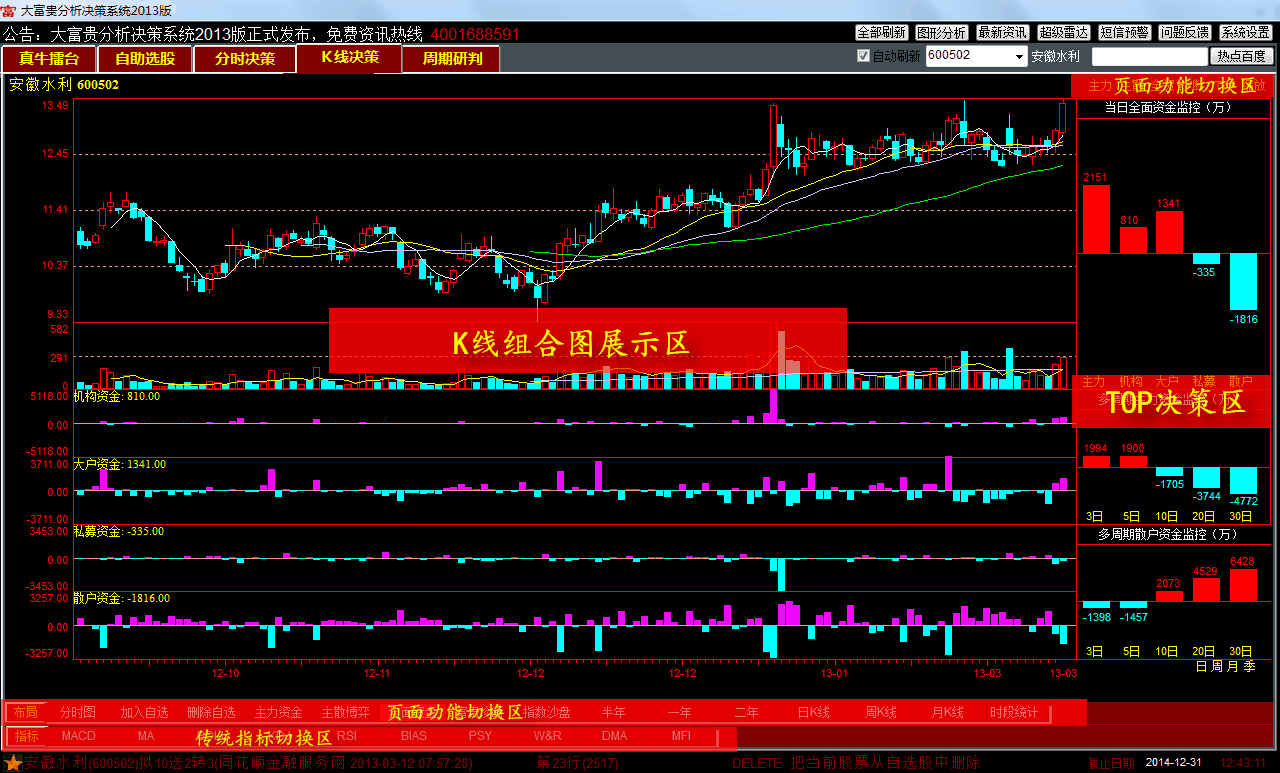Click the 私募资金: -335.00 label
This screenshot has width=1280, height=773.
(119, 531)
